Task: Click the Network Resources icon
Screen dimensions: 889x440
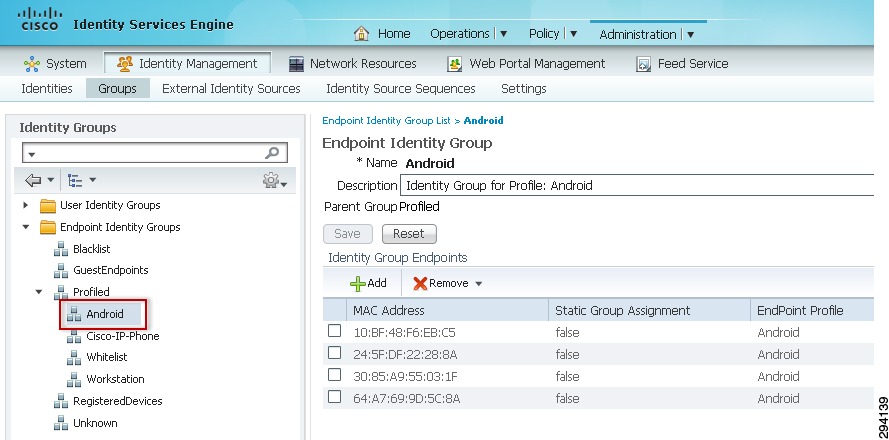Action: (296, 64)
